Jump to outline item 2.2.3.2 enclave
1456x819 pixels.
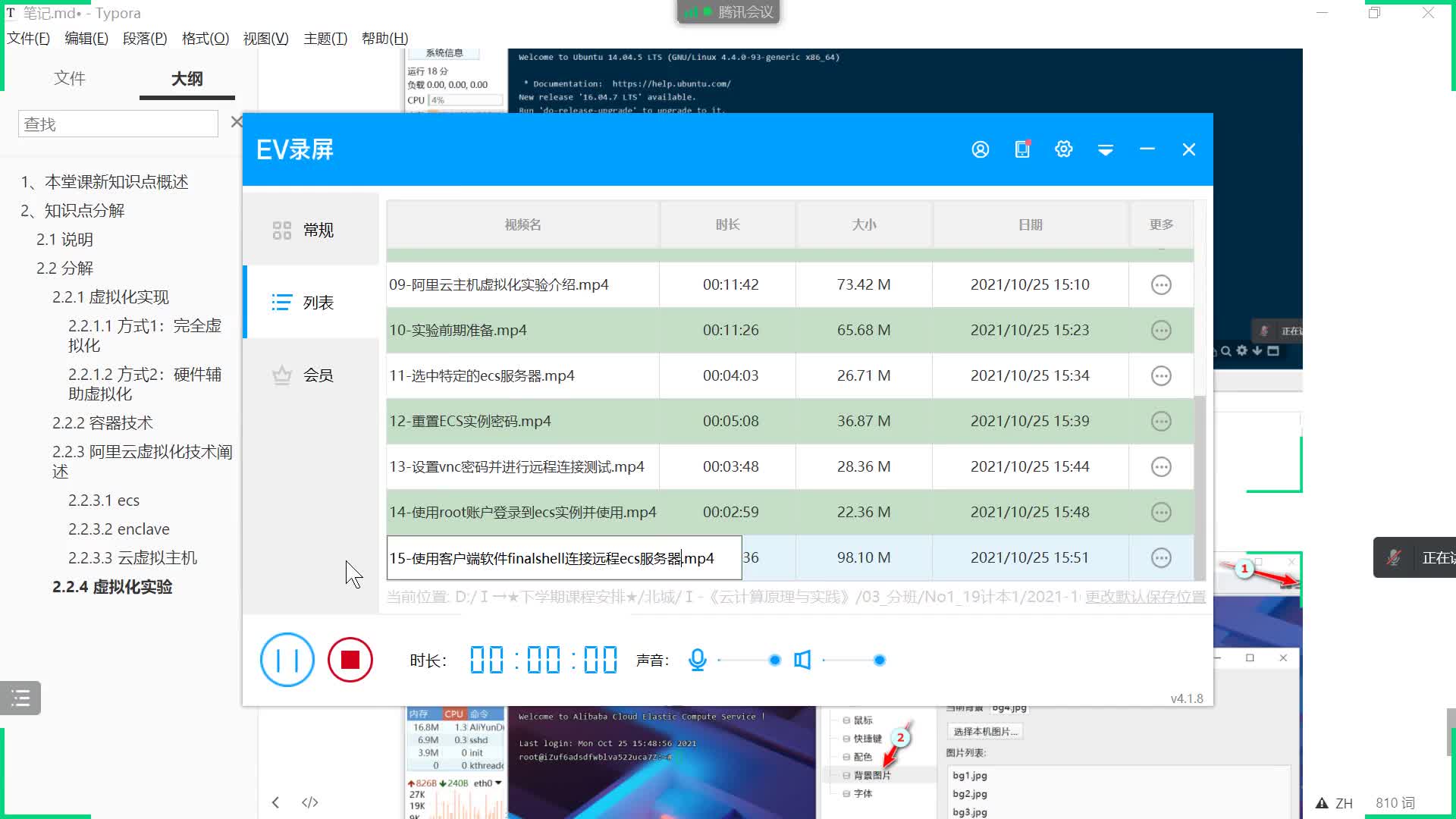119,529
